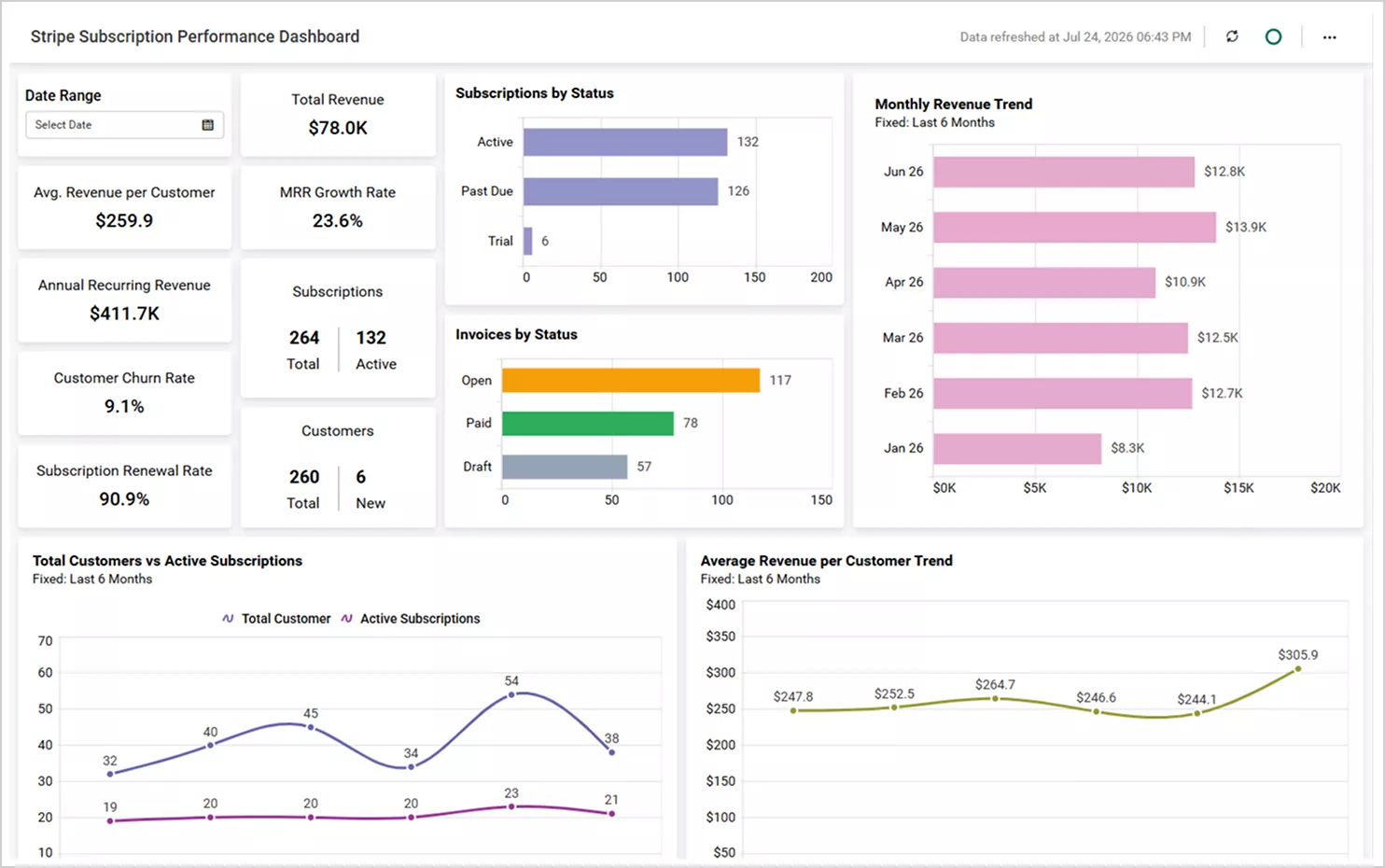The height and width of the screenshot is (868, 1385).
Task: Click the Data refreshed timestamp text
Action: (x=1075, y=37)
